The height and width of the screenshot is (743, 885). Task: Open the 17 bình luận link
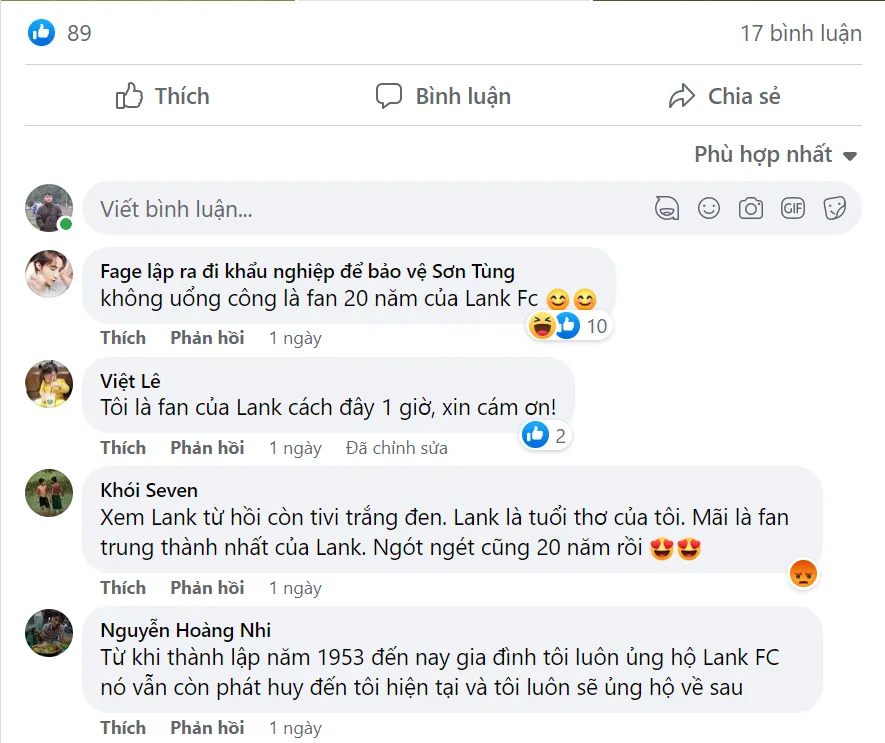(x=799, y=32)
